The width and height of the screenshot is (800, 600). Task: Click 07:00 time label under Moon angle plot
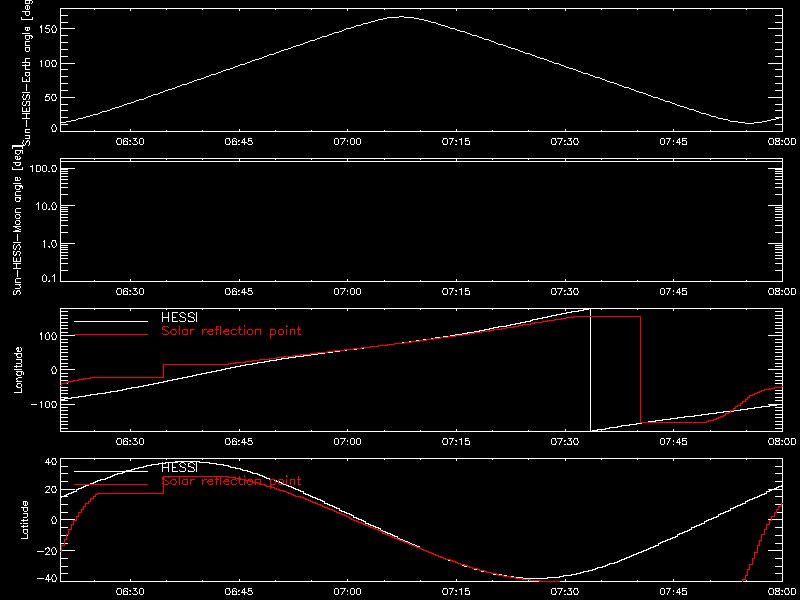click(x=347, y=292)
